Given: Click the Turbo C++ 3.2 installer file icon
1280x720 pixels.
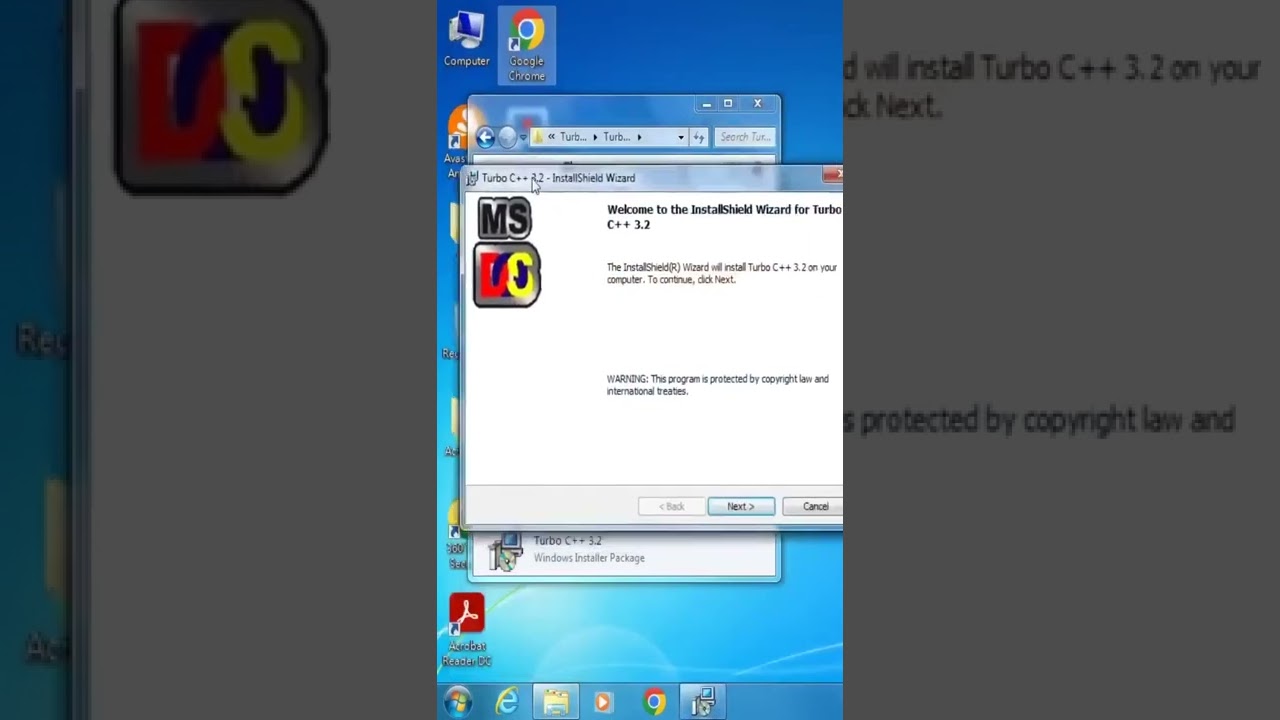Looking at the screenshot, I should click(505, 551).
